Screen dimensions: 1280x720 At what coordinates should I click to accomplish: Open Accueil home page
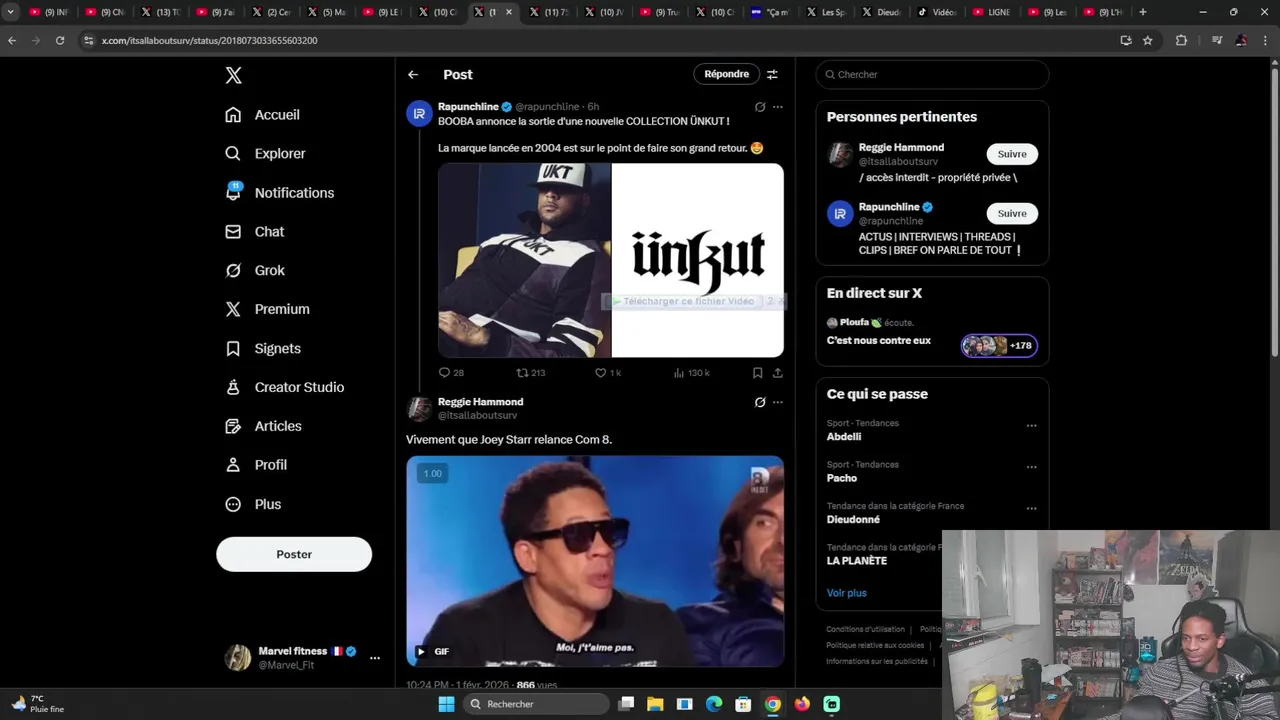pyautogui.click(x=263, y=115)
